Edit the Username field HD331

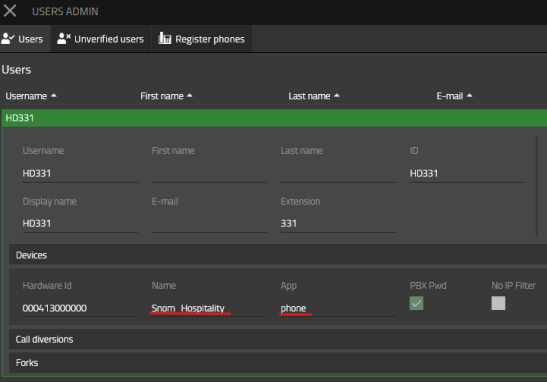point(80,173)
